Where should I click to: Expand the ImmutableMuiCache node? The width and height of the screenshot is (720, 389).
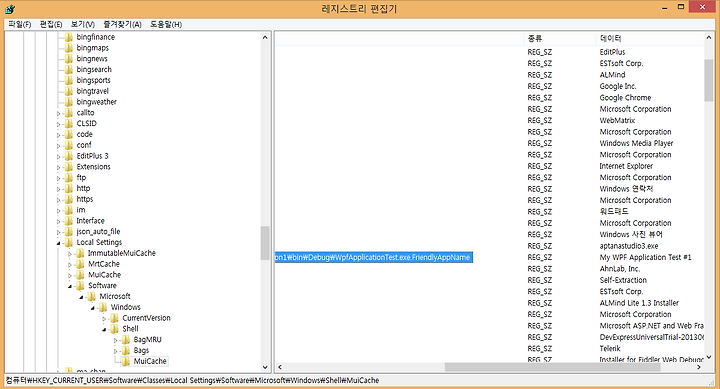pos(70,254)
